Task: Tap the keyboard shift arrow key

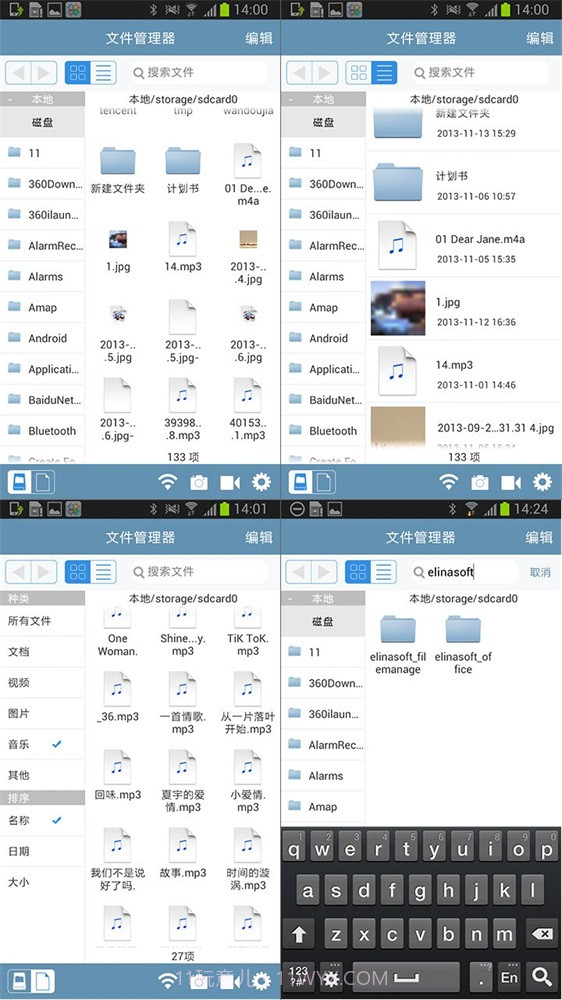Action: [299, 934]
